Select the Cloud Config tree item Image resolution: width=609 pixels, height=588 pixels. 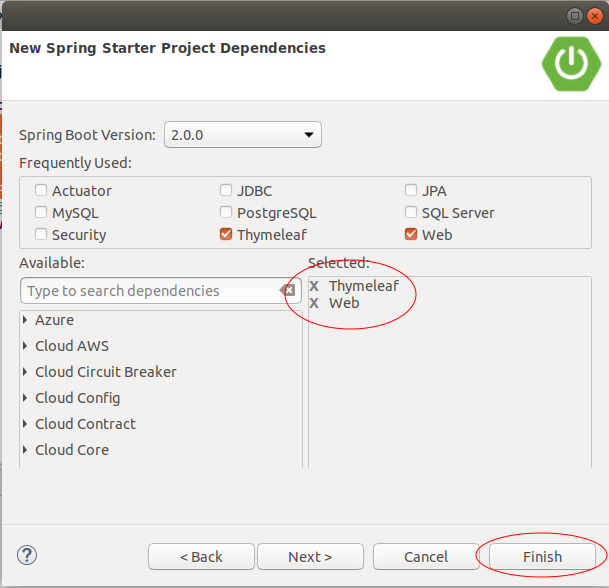[78, 398]
